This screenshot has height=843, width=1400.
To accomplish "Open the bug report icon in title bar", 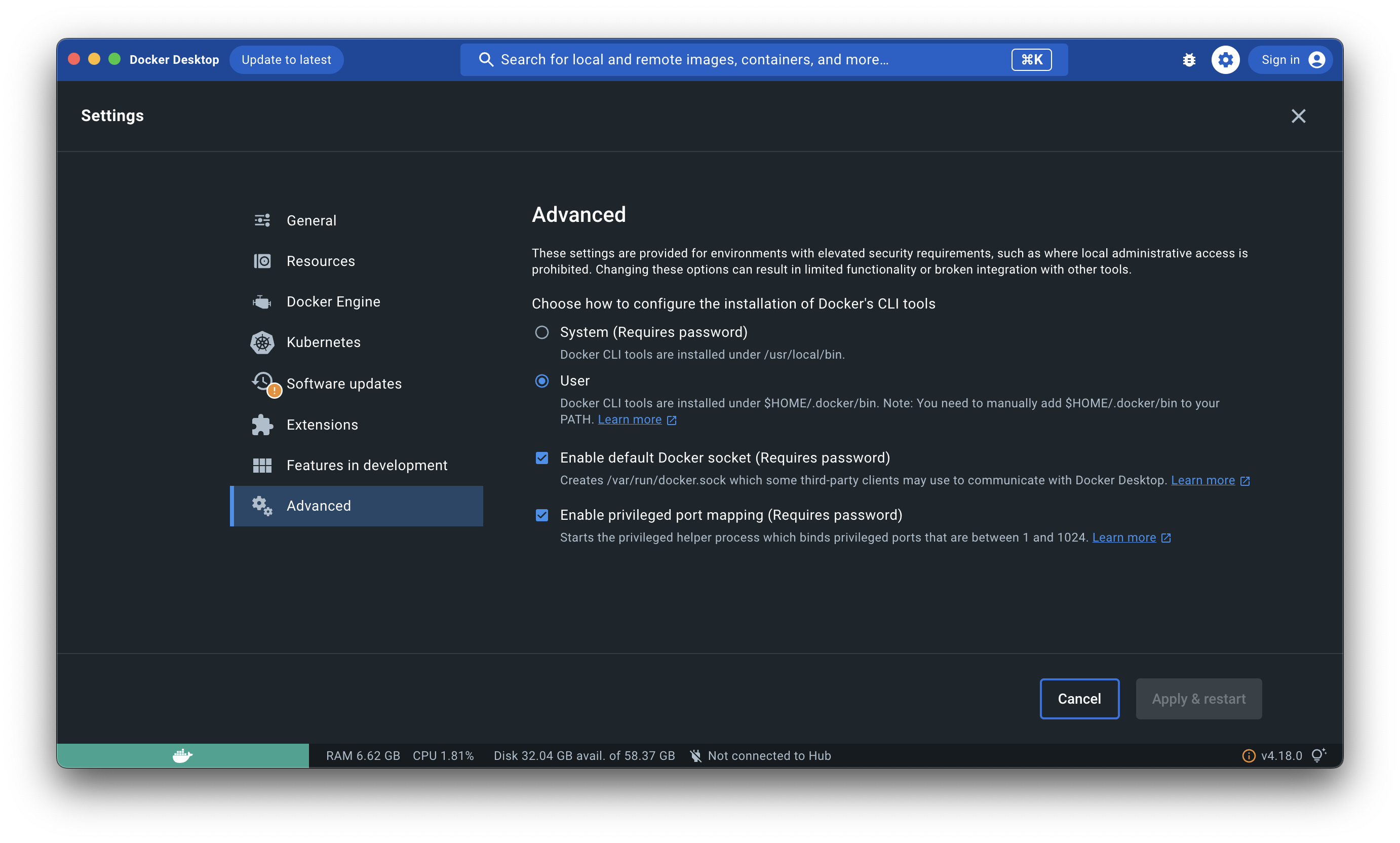I will (1188, 59).
